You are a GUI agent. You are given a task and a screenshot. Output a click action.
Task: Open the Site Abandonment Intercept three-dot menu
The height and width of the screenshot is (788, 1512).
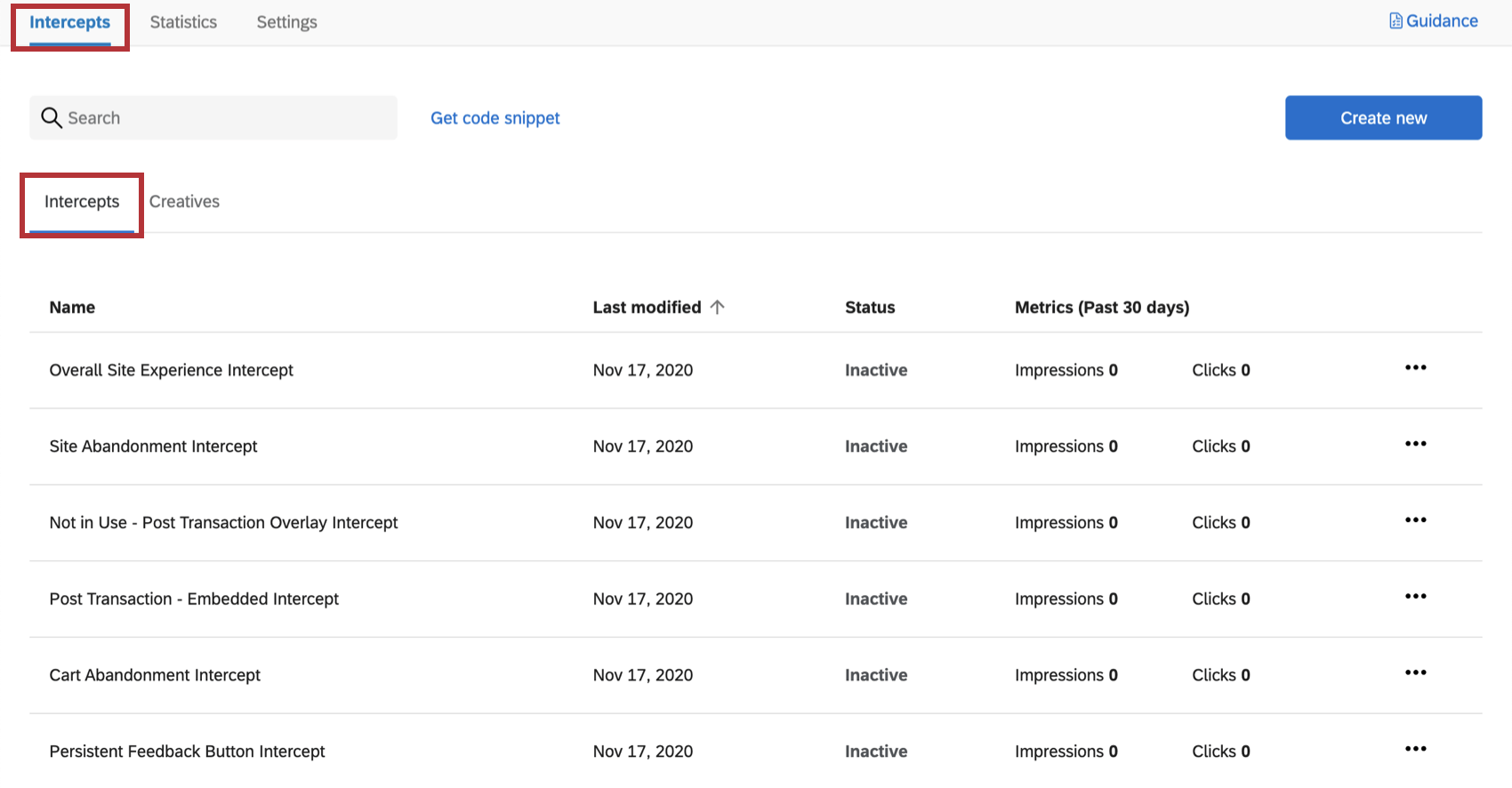coord(1415,445)
